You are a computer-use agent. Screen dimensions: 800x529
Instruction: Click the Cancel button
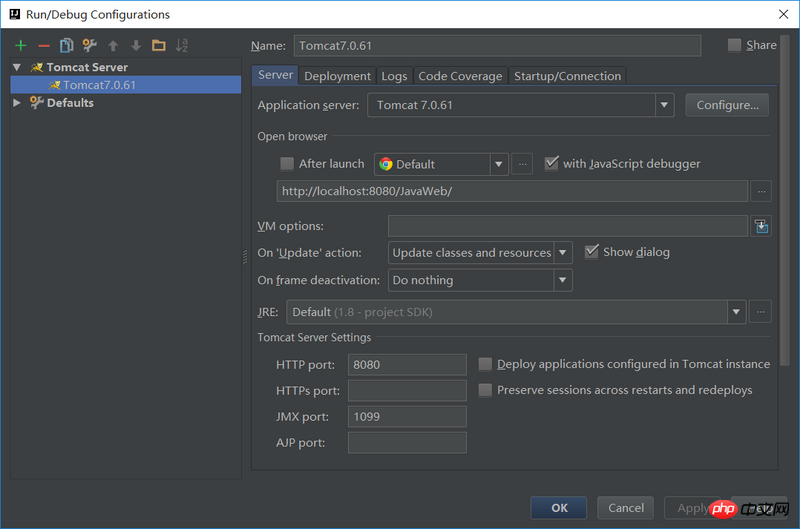click(626, 508)
